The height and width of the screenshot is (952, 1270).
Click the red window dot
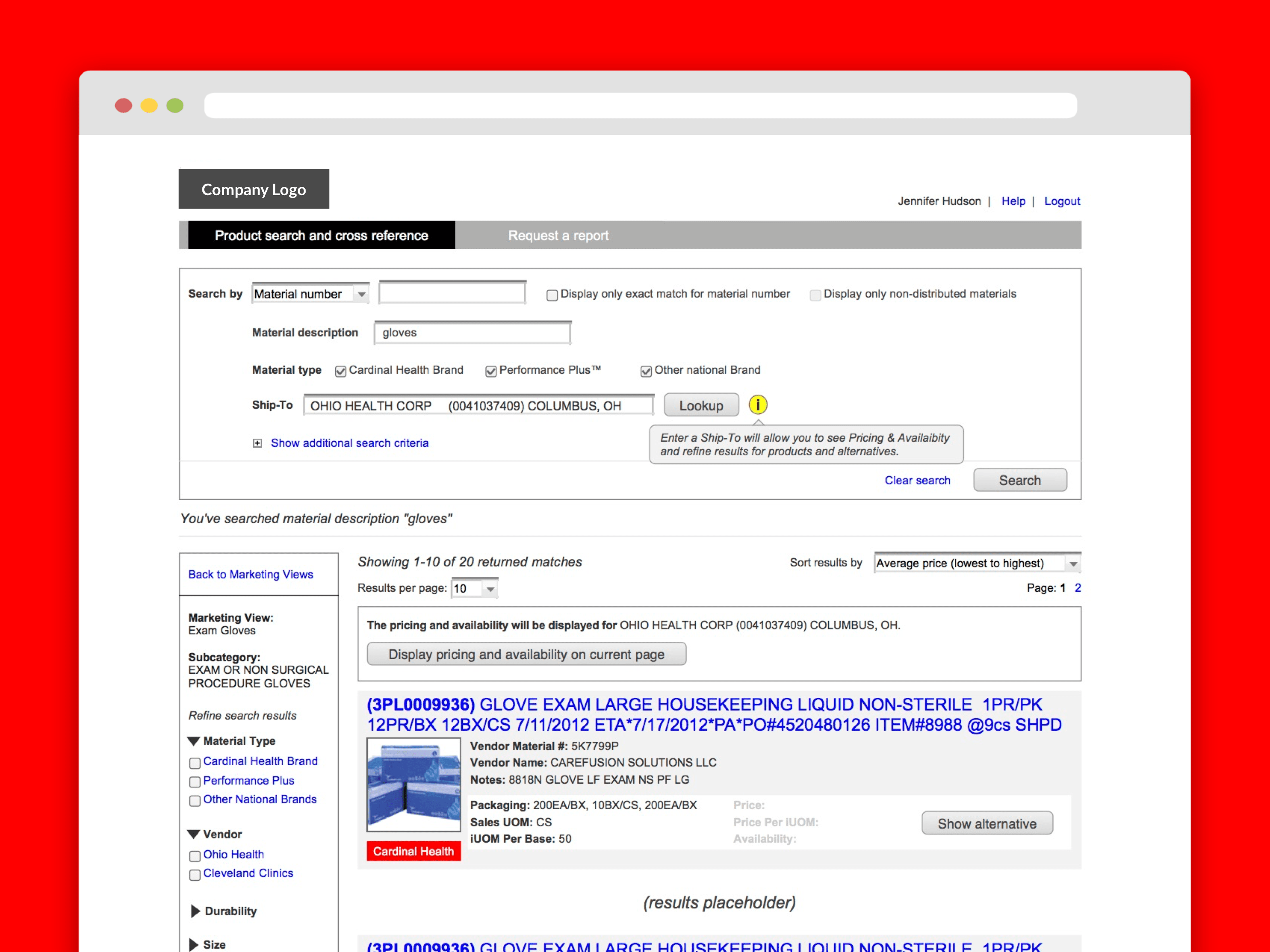(x=123, y=106)
